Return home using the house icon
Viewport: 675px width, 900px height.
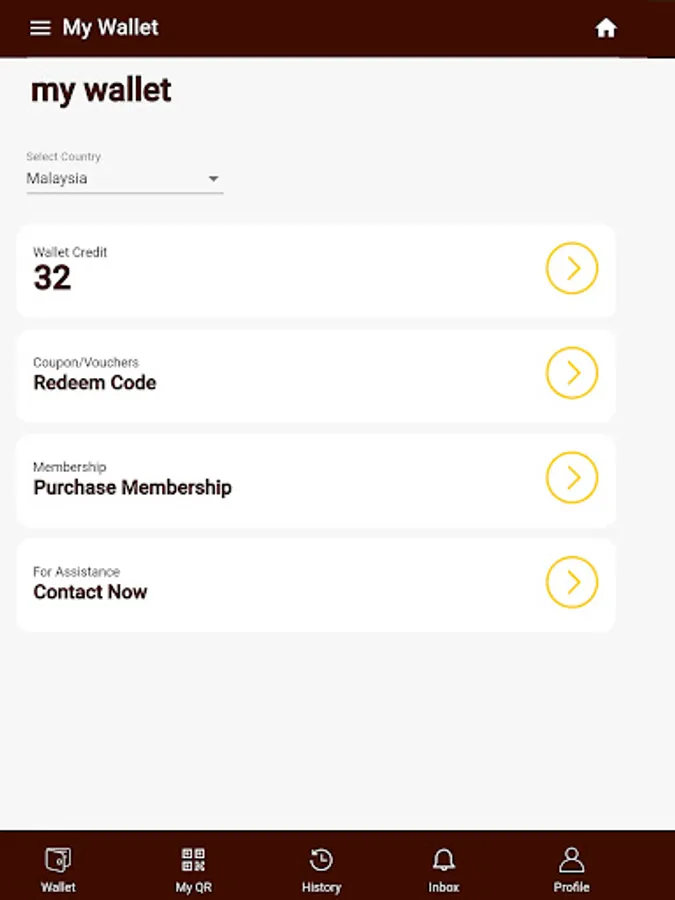[607, 28]
